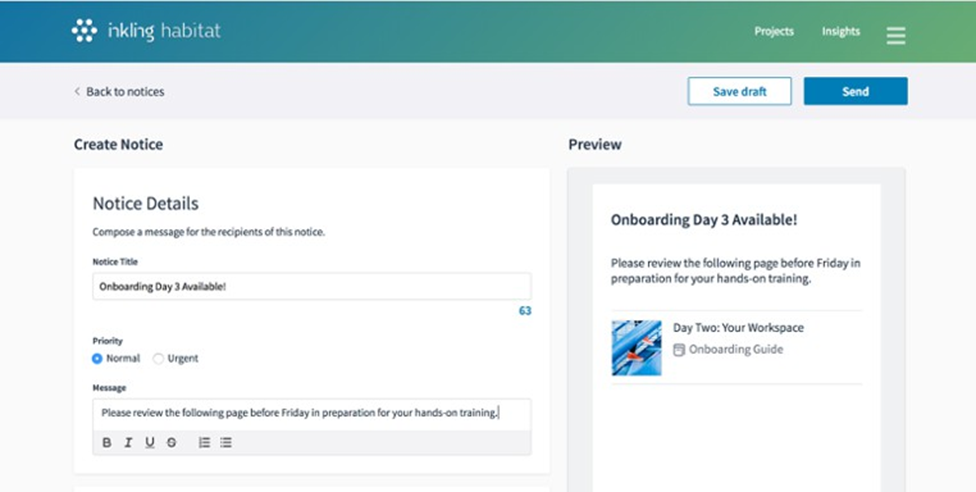The height and width of the screenshot is (492, 976).
Task: Open the hamburger menu in the header
Action: tap(895, 35)
